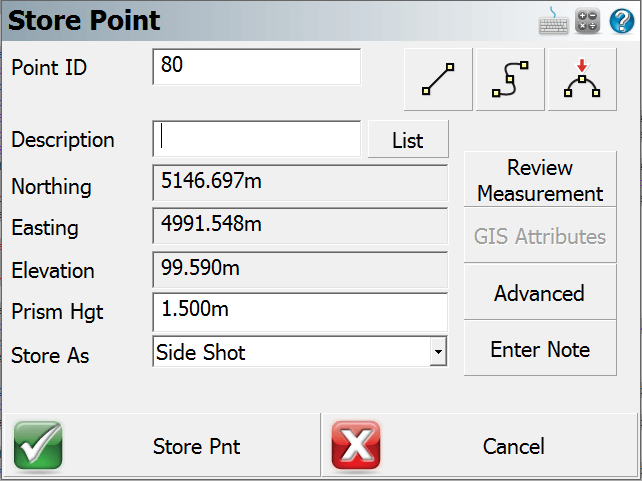
Task: Click the Point ID label
Action: pos(49,67)
